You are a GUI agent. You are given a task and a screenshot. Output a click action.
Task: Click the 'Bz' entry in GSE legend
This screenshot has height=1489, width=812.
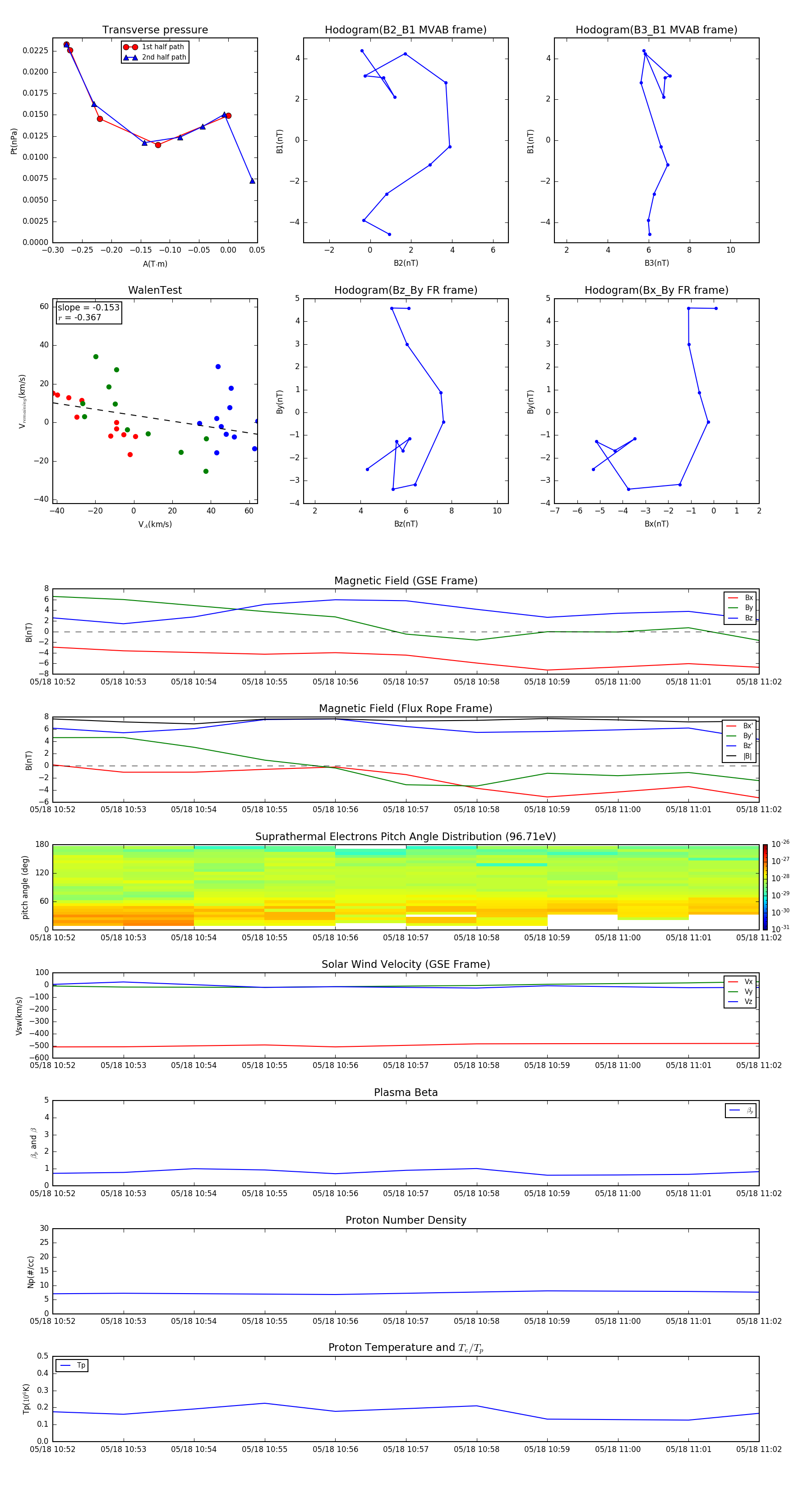(740, 618)
